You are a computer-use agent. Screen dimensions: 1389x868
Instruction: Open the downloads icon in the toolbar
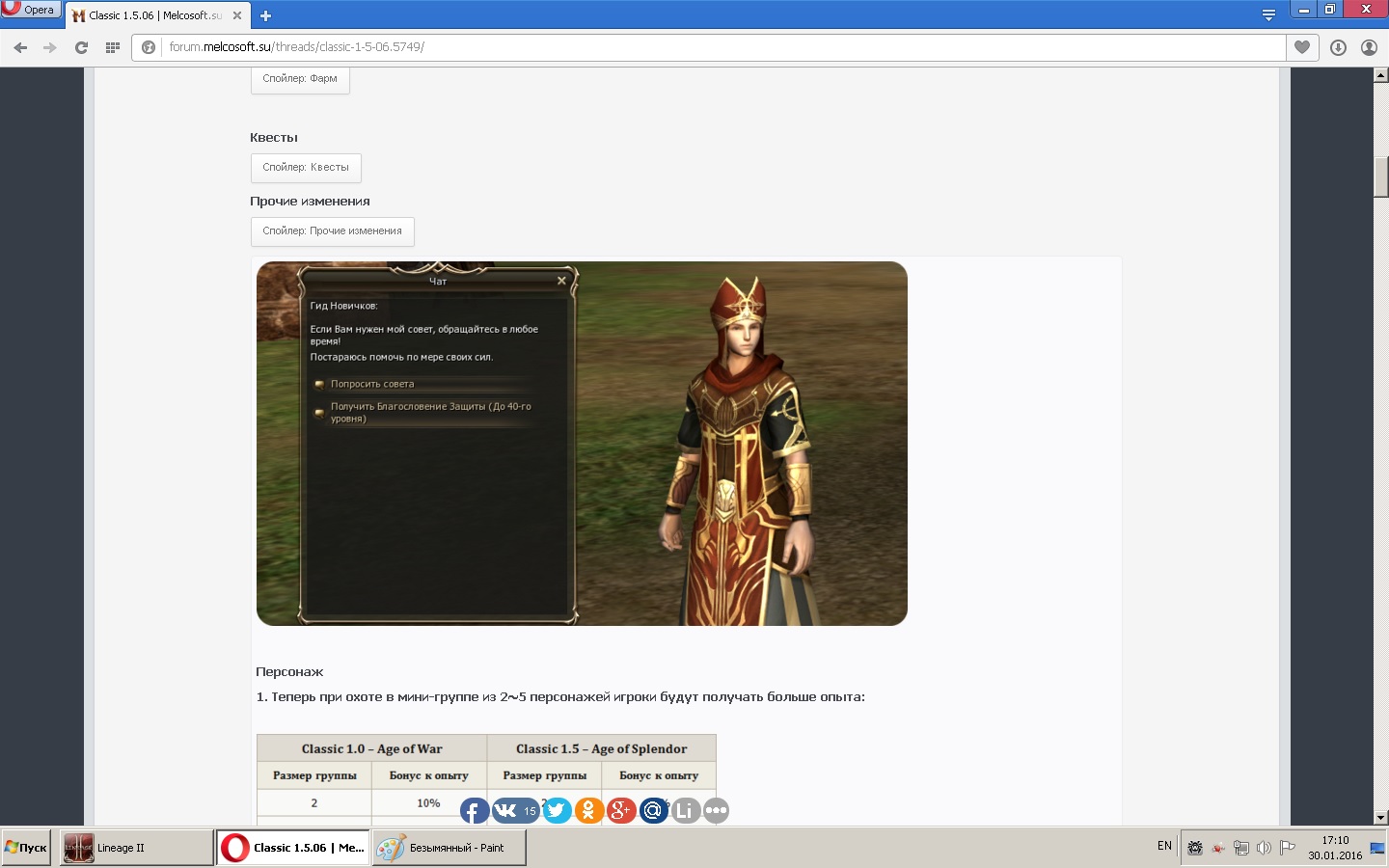1338,47
